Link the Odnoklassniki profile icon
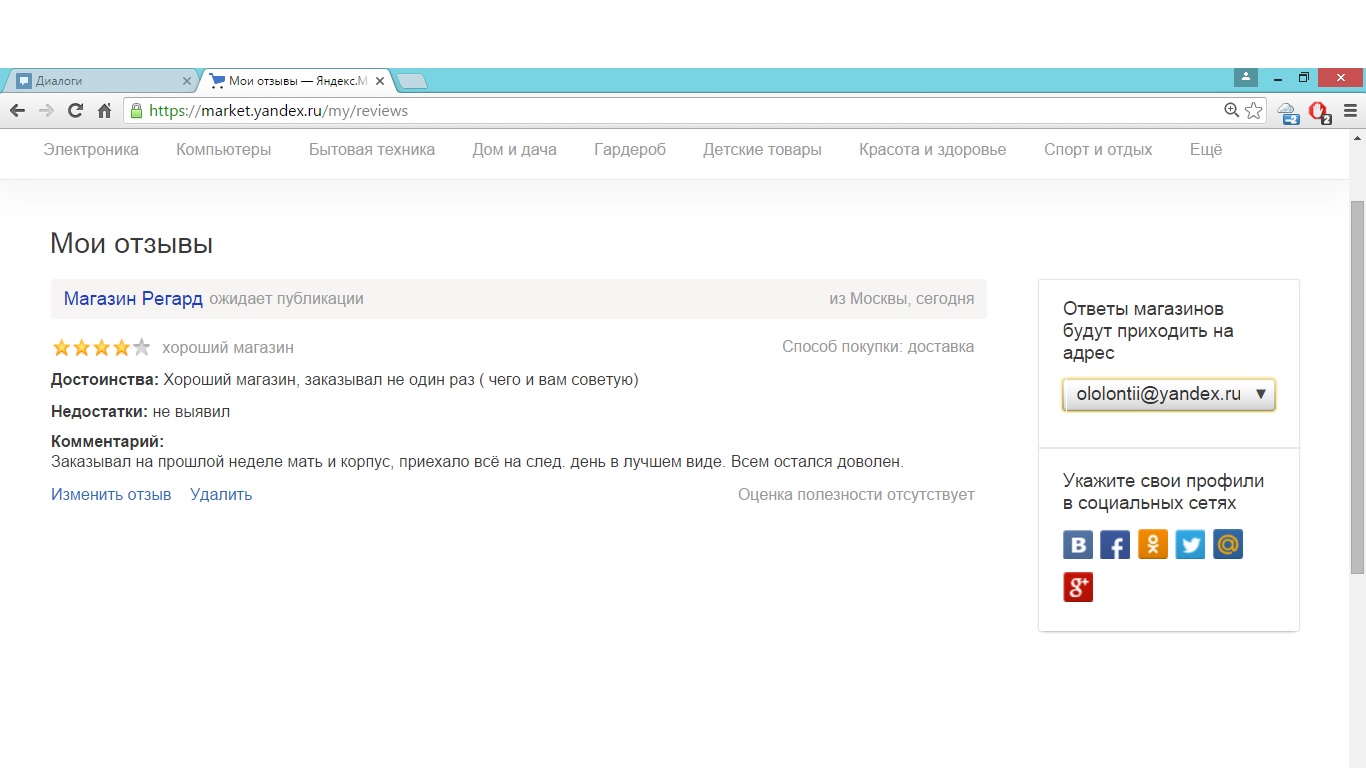This screenshot has height=768, width=1366. pyautogui.click(x=1153, y=545)
